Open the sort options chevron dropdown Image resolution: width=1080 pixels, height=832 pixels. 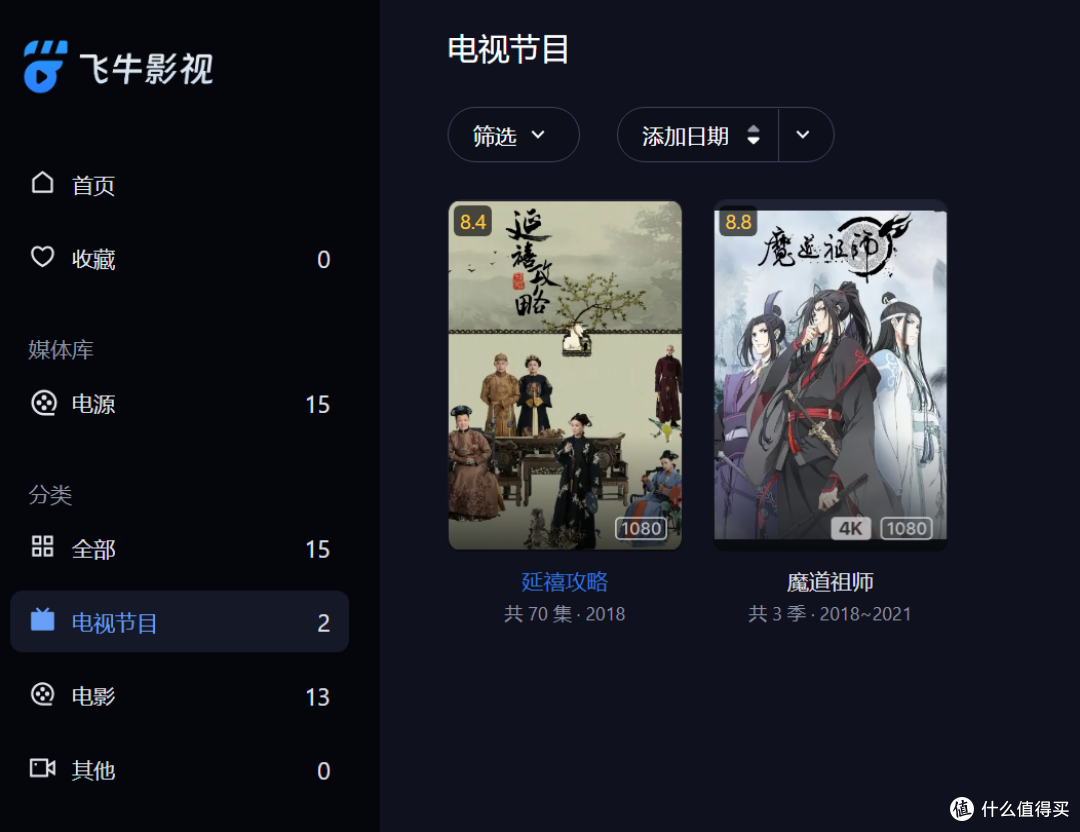[x=803, y=135]
